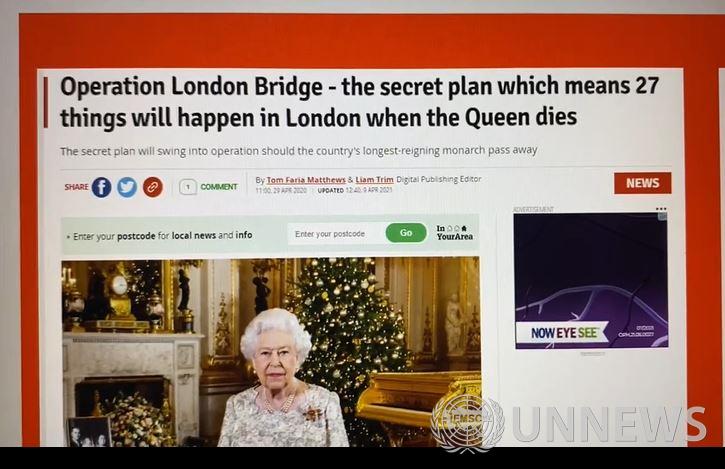Click the purple advertisement image
The height and width of the screenshot is (469, 725).
point(590,281)
